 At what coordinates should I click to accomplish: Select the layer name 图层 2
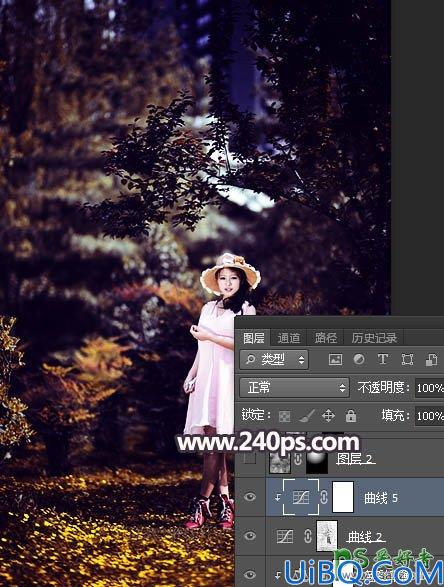[x=355, y=459]
